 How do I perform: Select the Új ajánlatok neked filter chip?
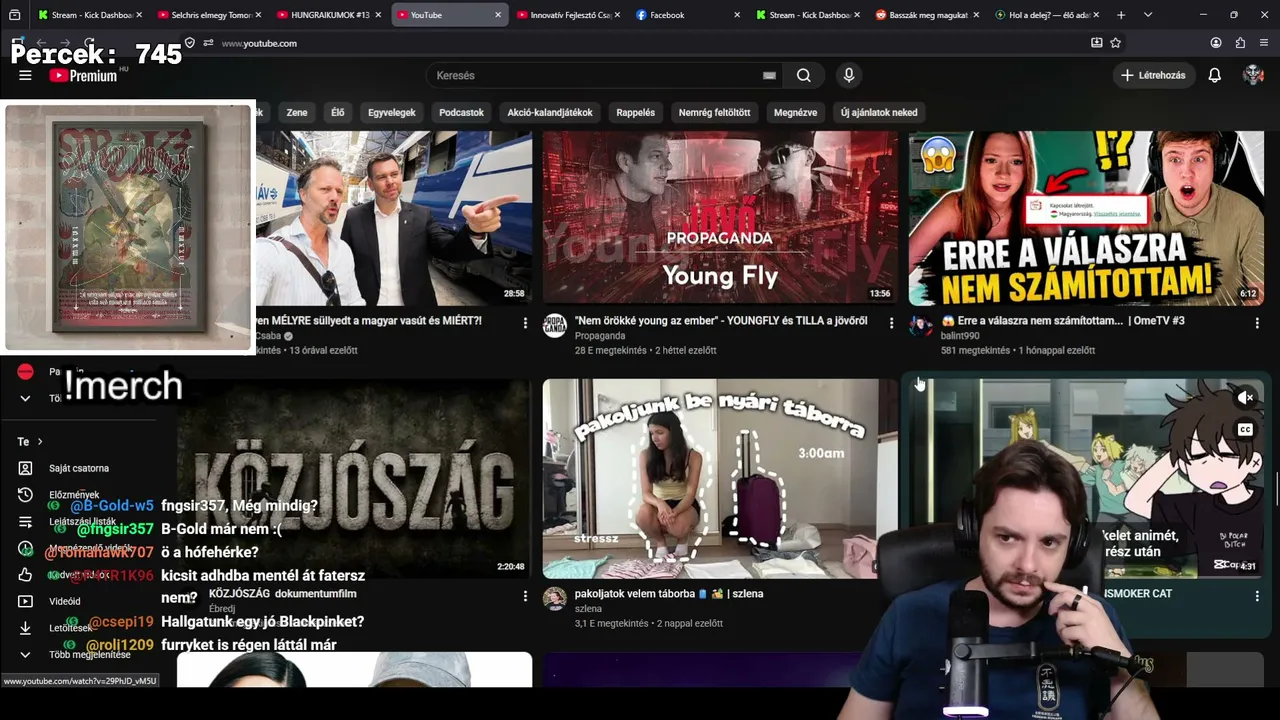tap(879, 113)
